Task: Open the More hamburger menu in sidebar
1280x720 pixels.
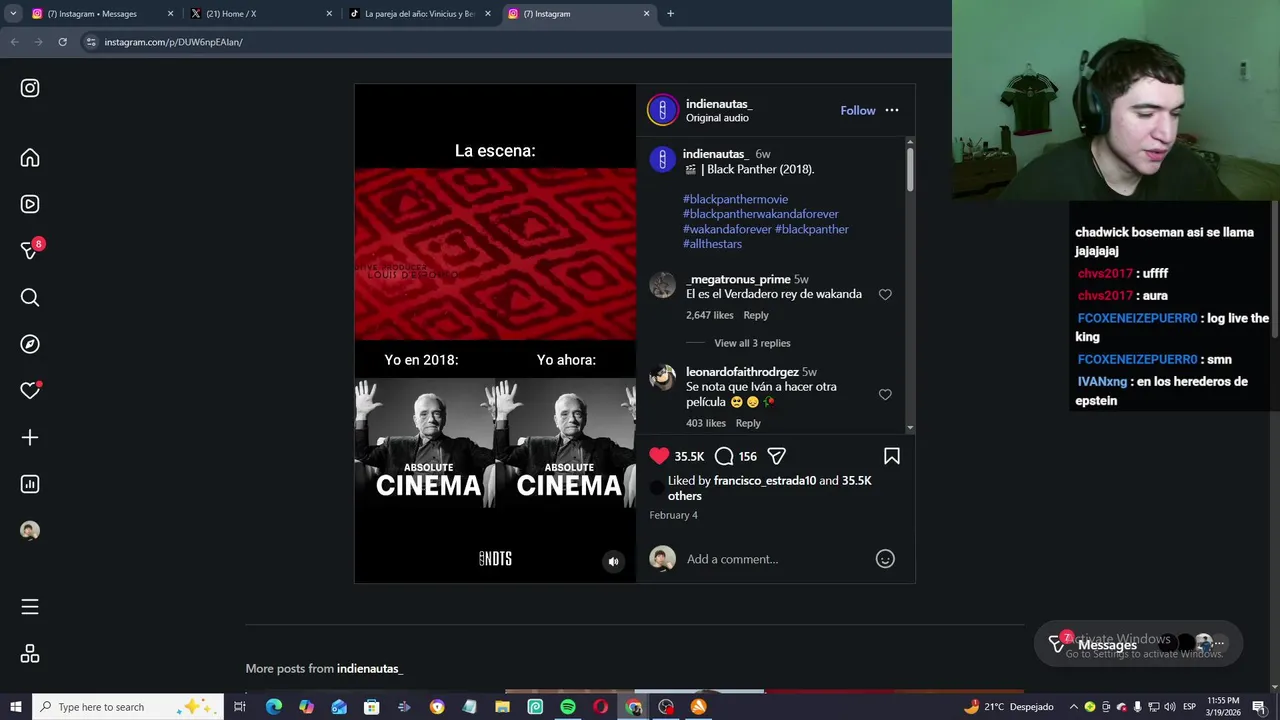Action: pos(30,607)
